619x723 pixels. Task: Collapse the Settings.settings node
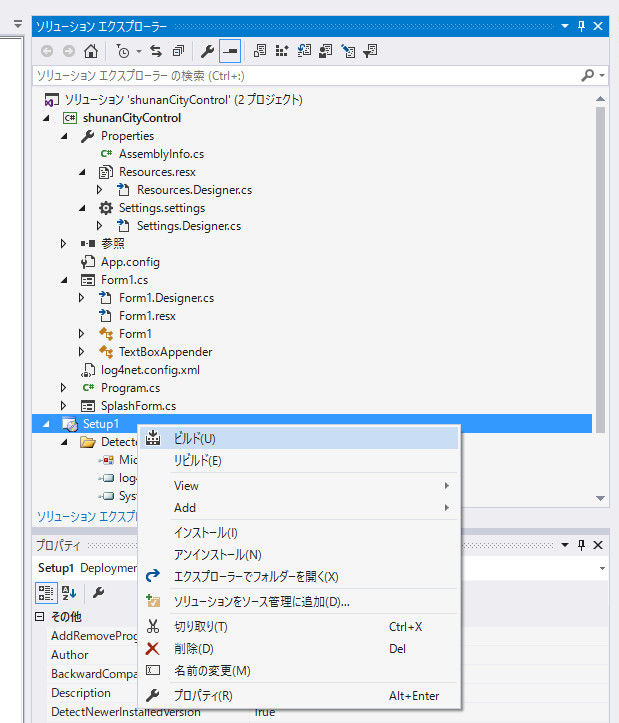pyautogui.click(x=83, y=208)
